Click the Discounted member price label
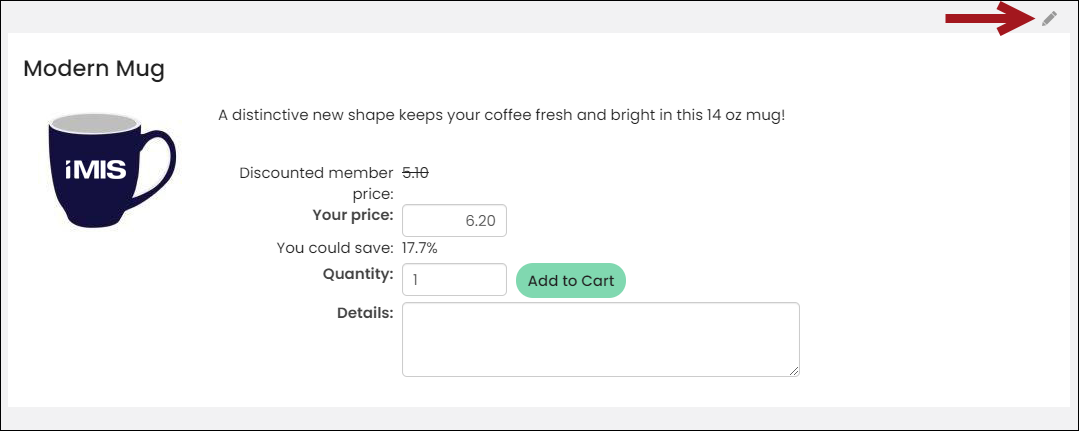The width and height of the screenshot is (1079, 431). click(316, 183)
